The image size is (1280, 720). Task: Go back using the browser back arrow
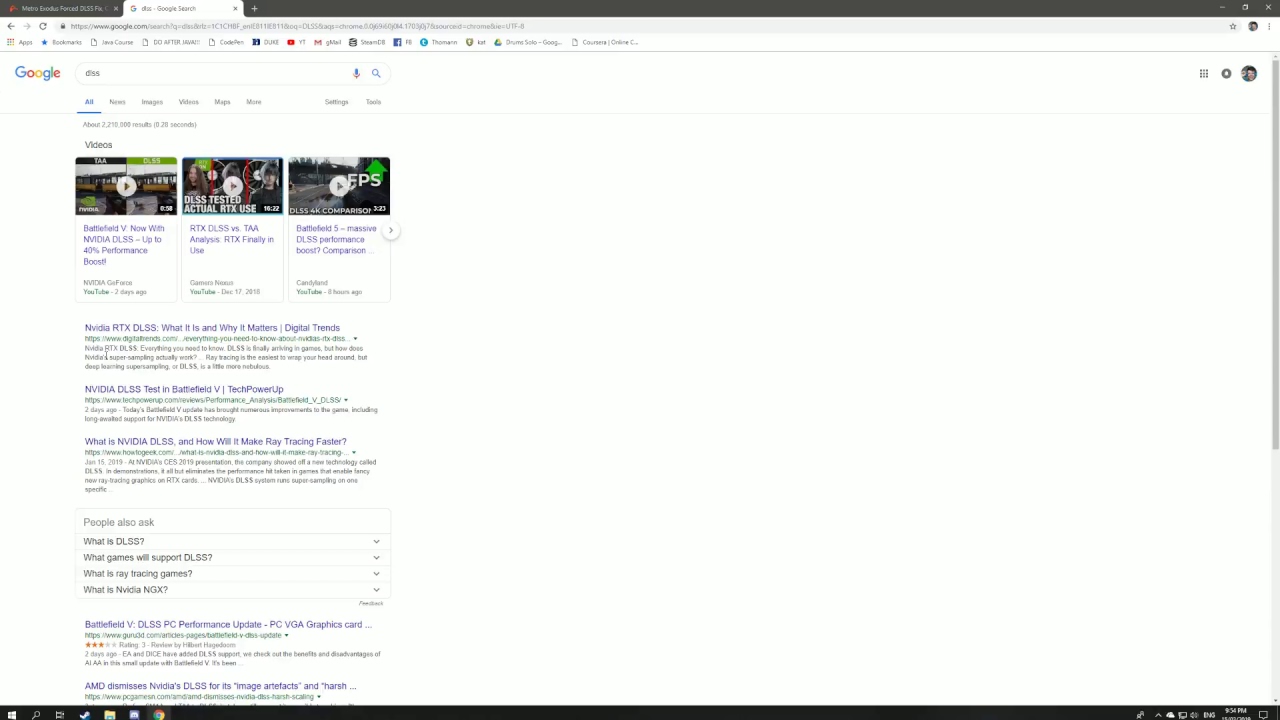(10, 26)
